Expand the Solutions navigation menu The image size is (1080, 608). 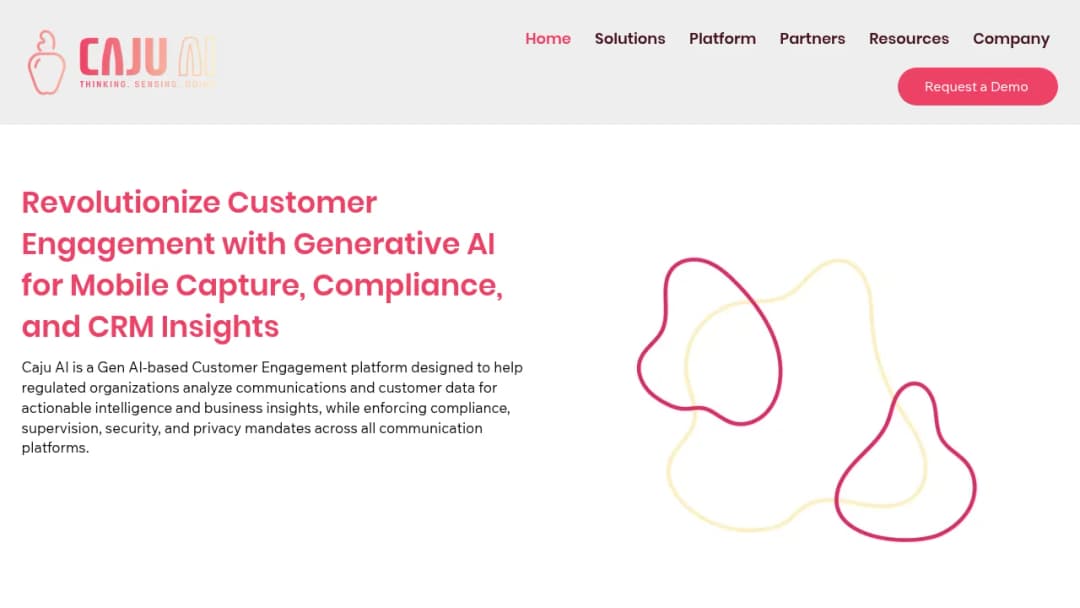(630, 39)
